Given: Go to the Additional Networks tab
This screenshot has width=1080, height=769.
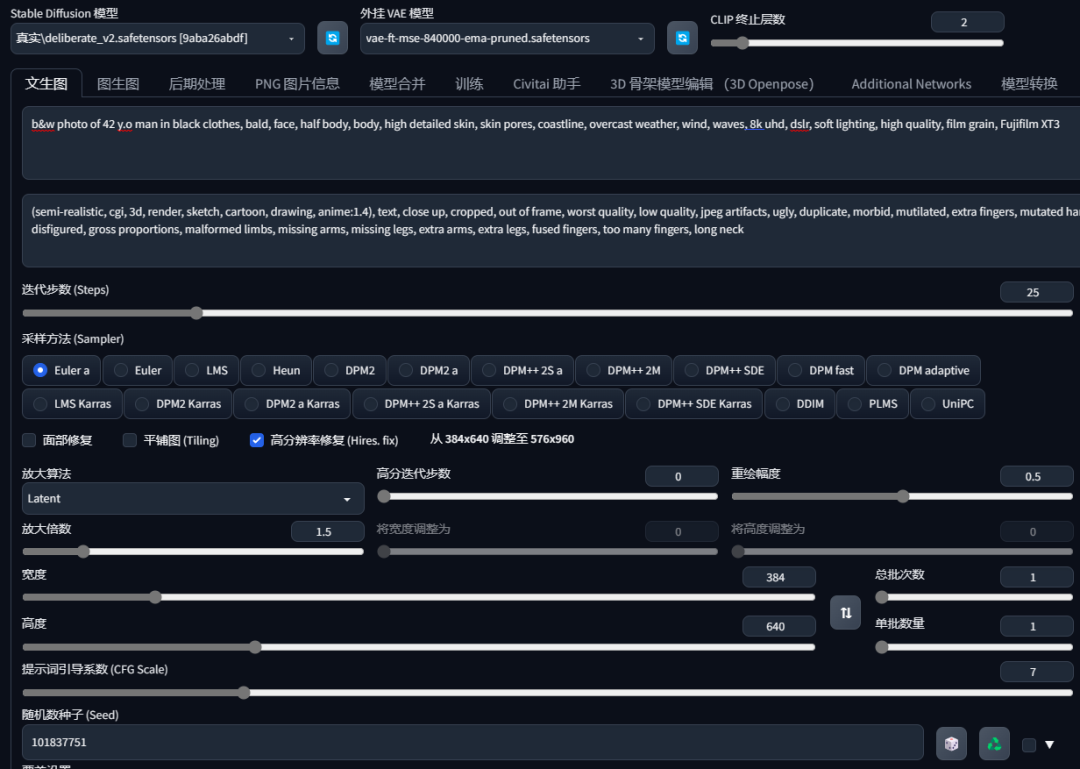Looking at the screenshot, I should [x=911, y=84].
